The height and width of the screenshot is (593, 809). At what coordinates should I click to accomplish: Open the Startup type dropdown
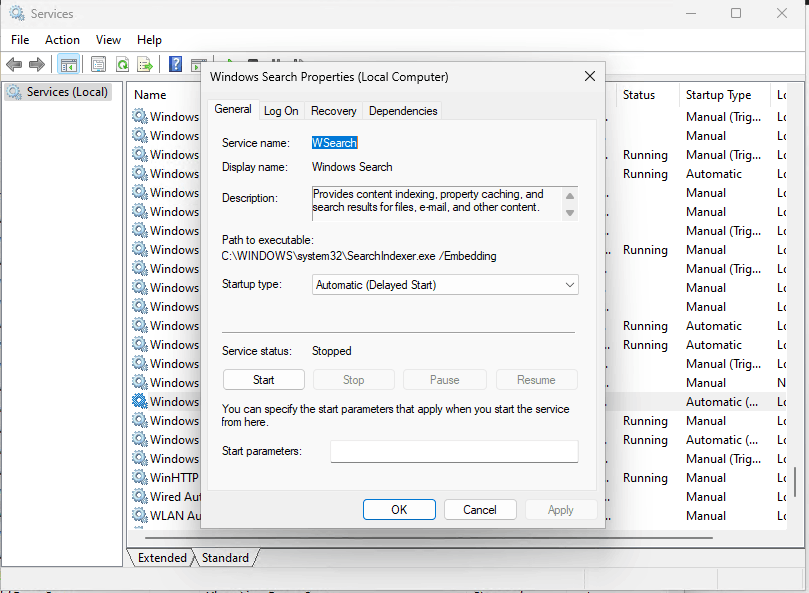[x=445, y=285]
